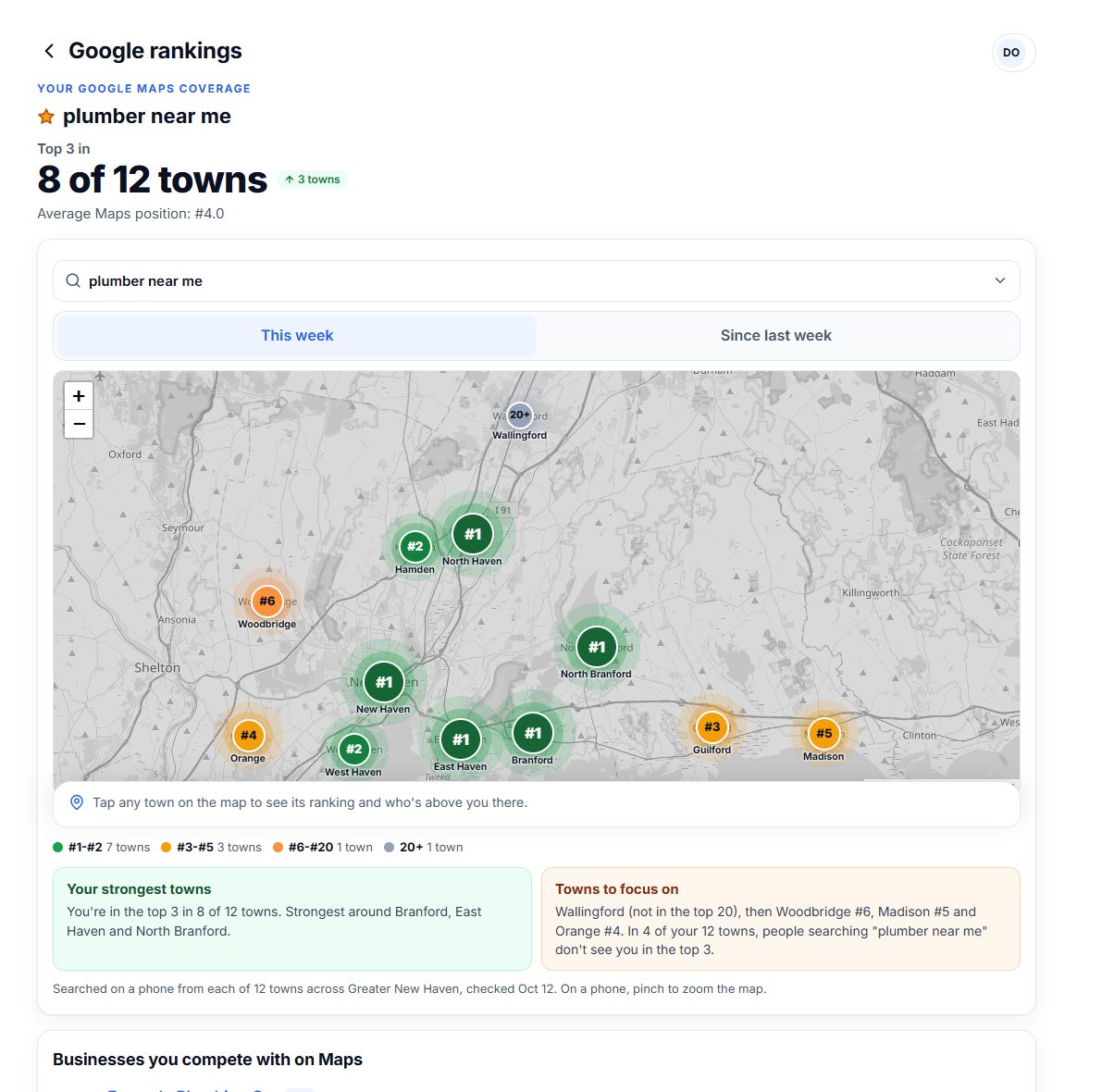This screenshot has height=1092, width=1114.
Task: Click the Searched on a phone footnote
Action: click(410, 988)
